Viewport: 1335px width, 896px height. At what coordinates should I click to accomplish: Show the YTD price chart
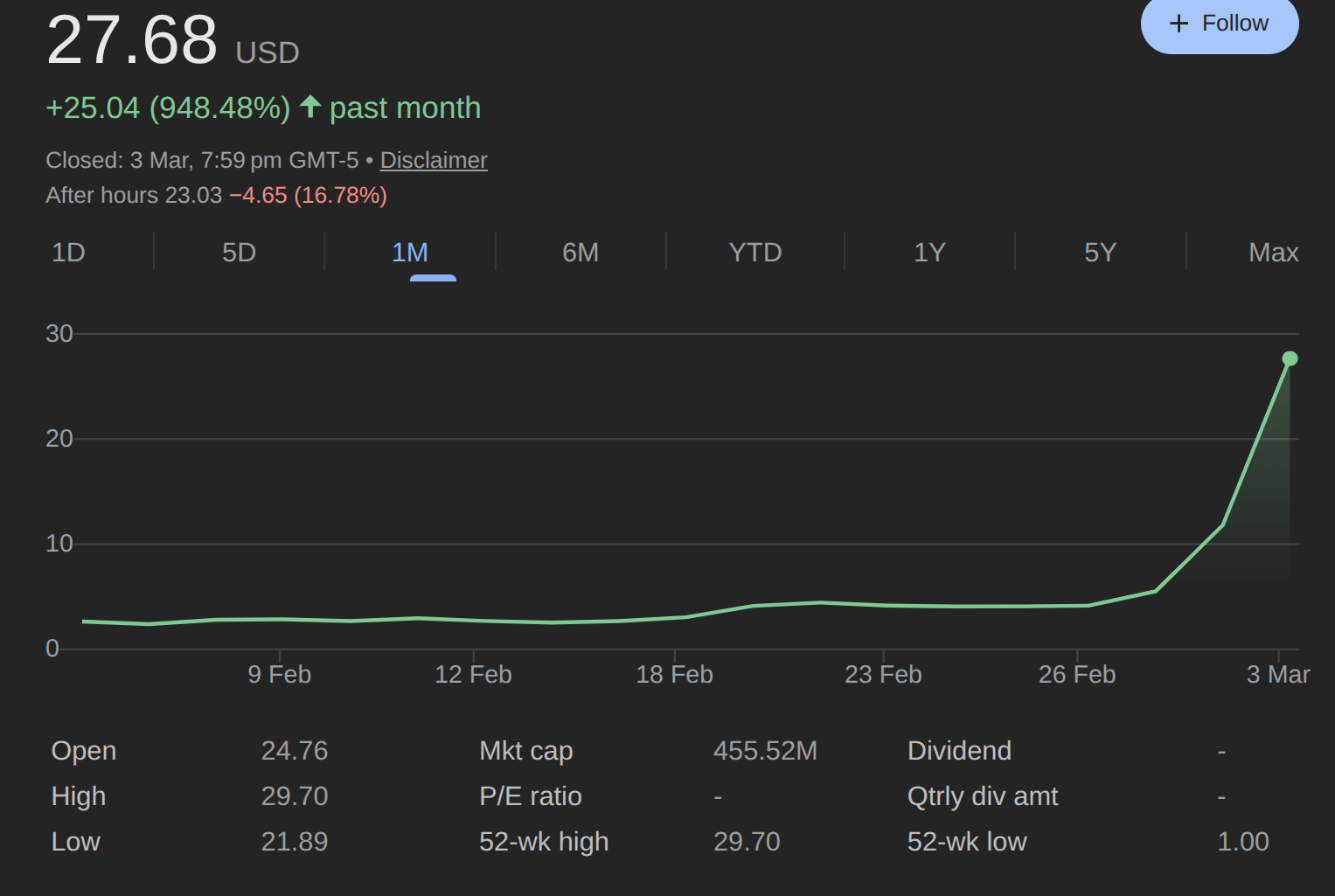click(x=755, y=253)
